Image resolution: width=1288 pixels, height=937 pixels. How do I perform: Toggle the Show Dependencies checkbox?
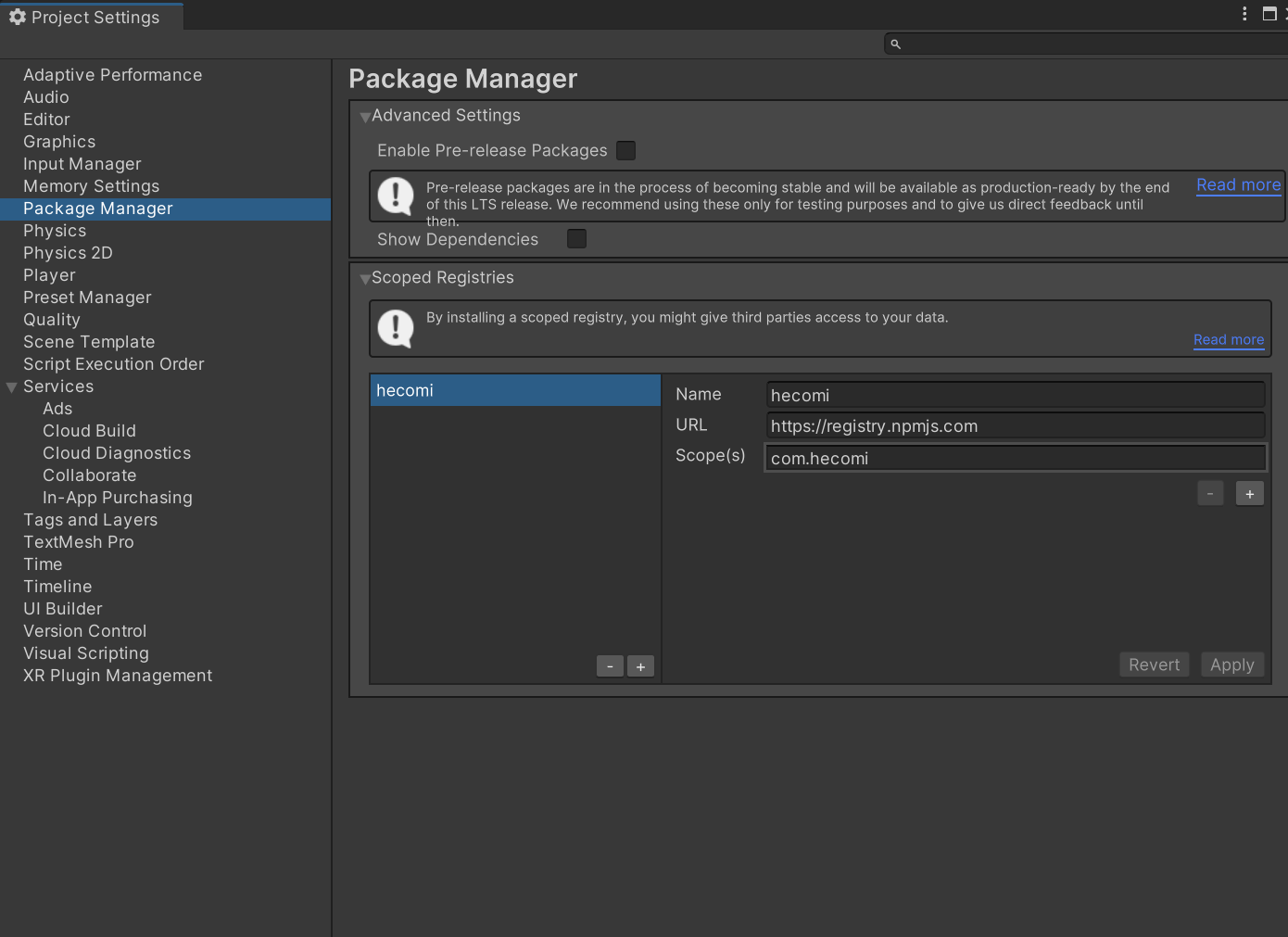(x=576, y=239)
